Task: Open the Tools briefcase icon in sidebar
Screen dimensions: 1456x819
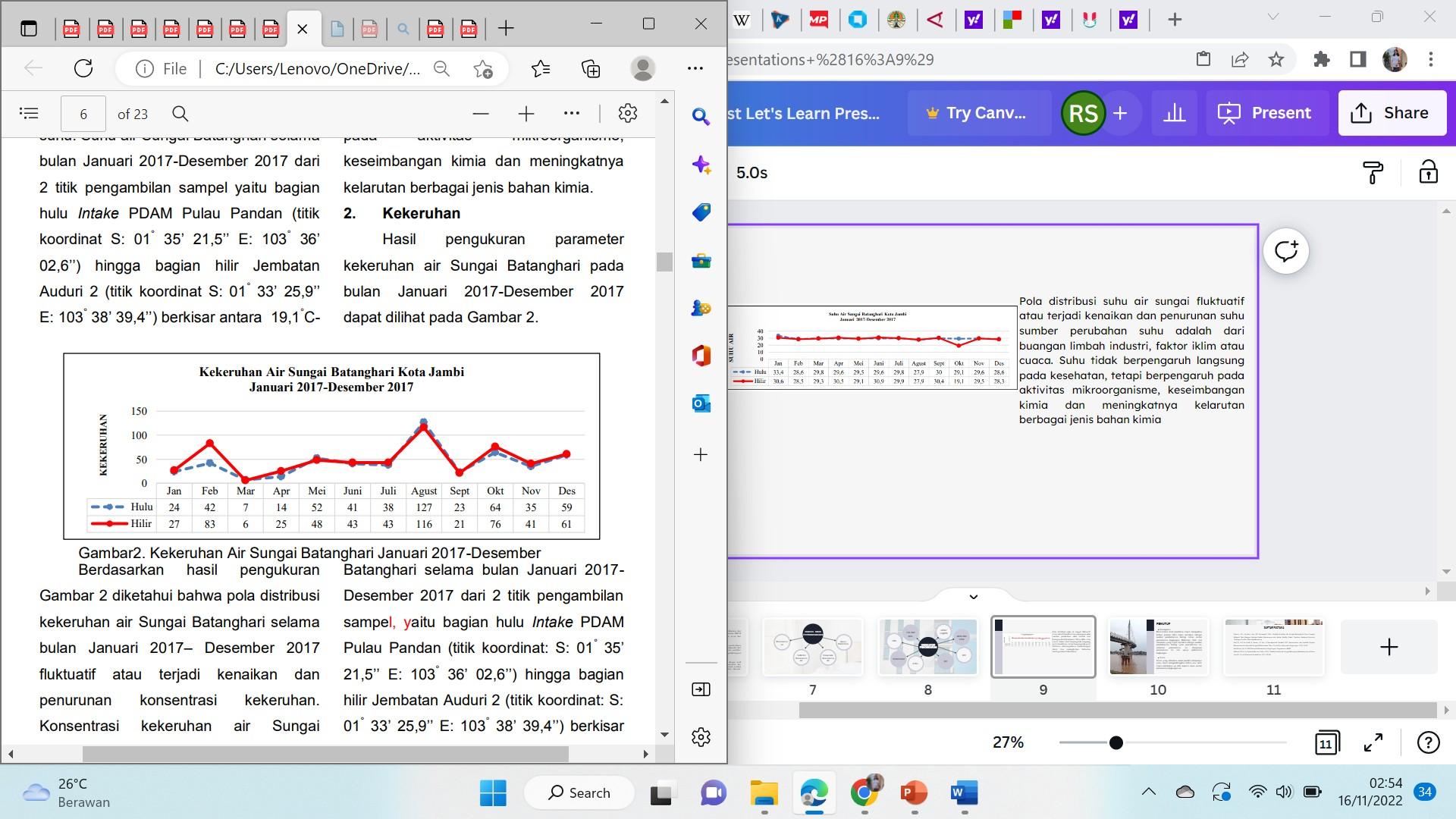Action: [x=701, y=261]
